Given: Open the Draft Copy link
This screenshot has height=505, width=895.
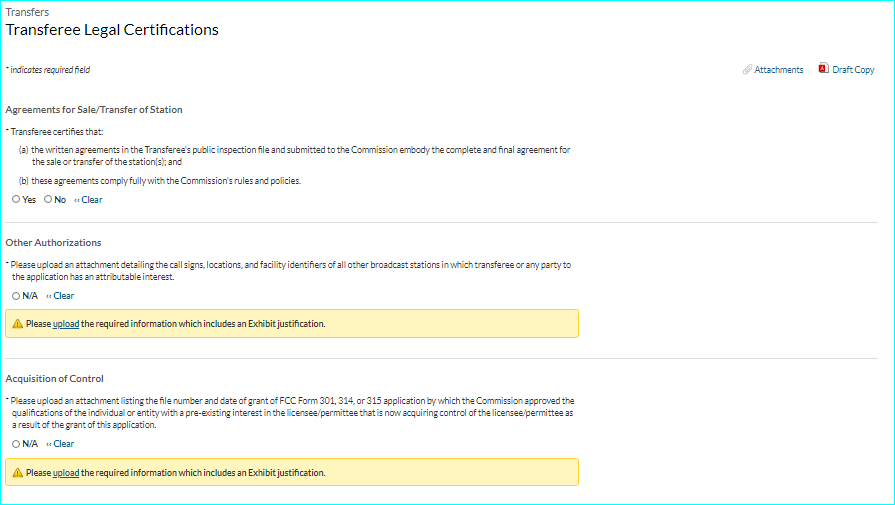Looking at the screenshot, I should [853, 70].
